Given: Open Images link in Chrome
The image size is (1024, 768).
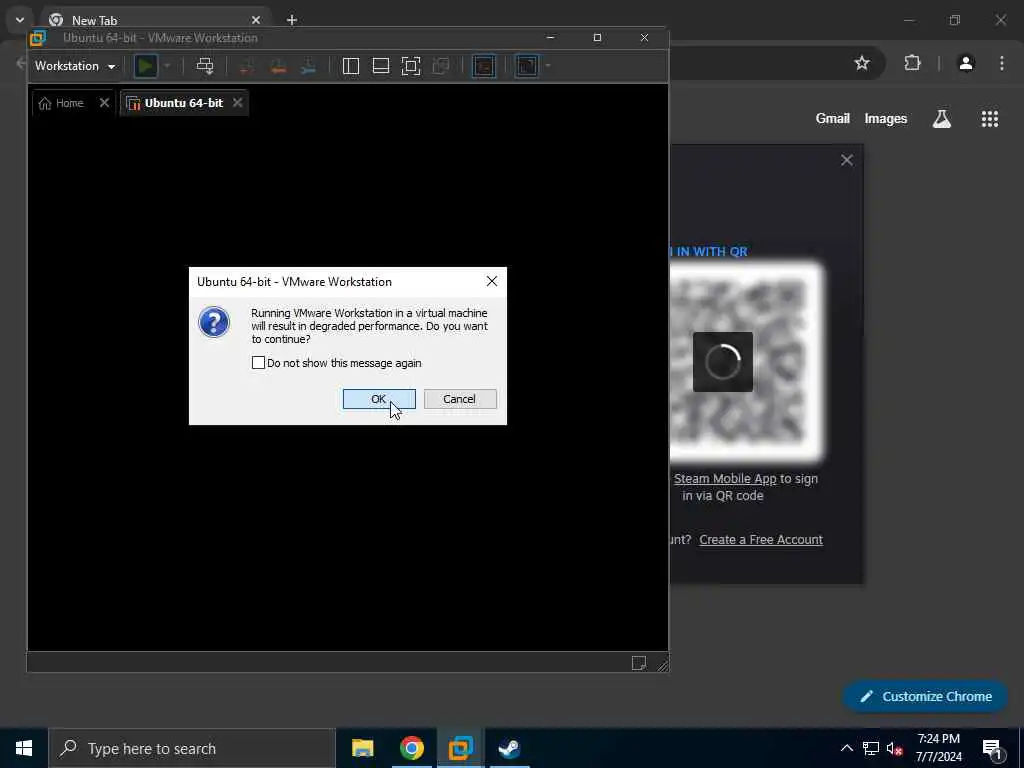Looking at the screenshot, I should pyautogui.click(x=886, y=119).
